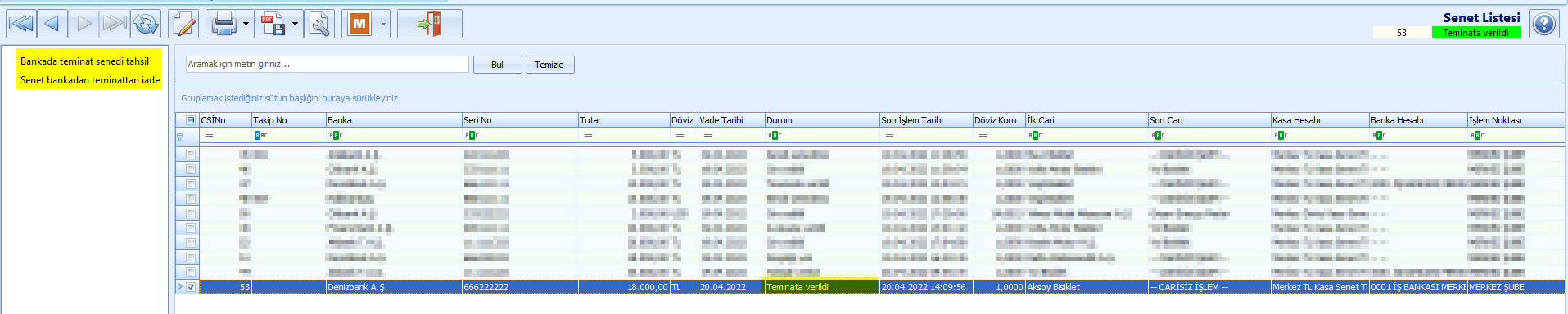Screen dimensions: 1568x314
Task: Sort by Durum column header
Action: click(822, 120)
